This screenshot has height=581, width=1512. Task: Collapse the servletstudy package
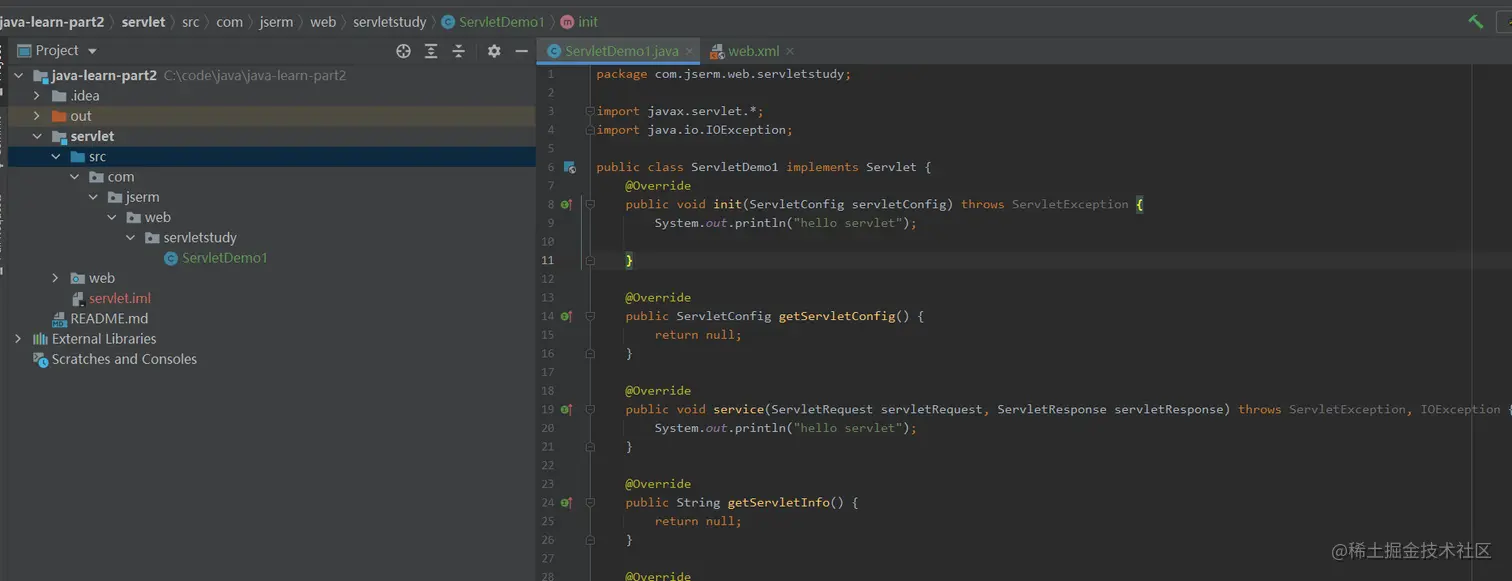pos(131,238)
